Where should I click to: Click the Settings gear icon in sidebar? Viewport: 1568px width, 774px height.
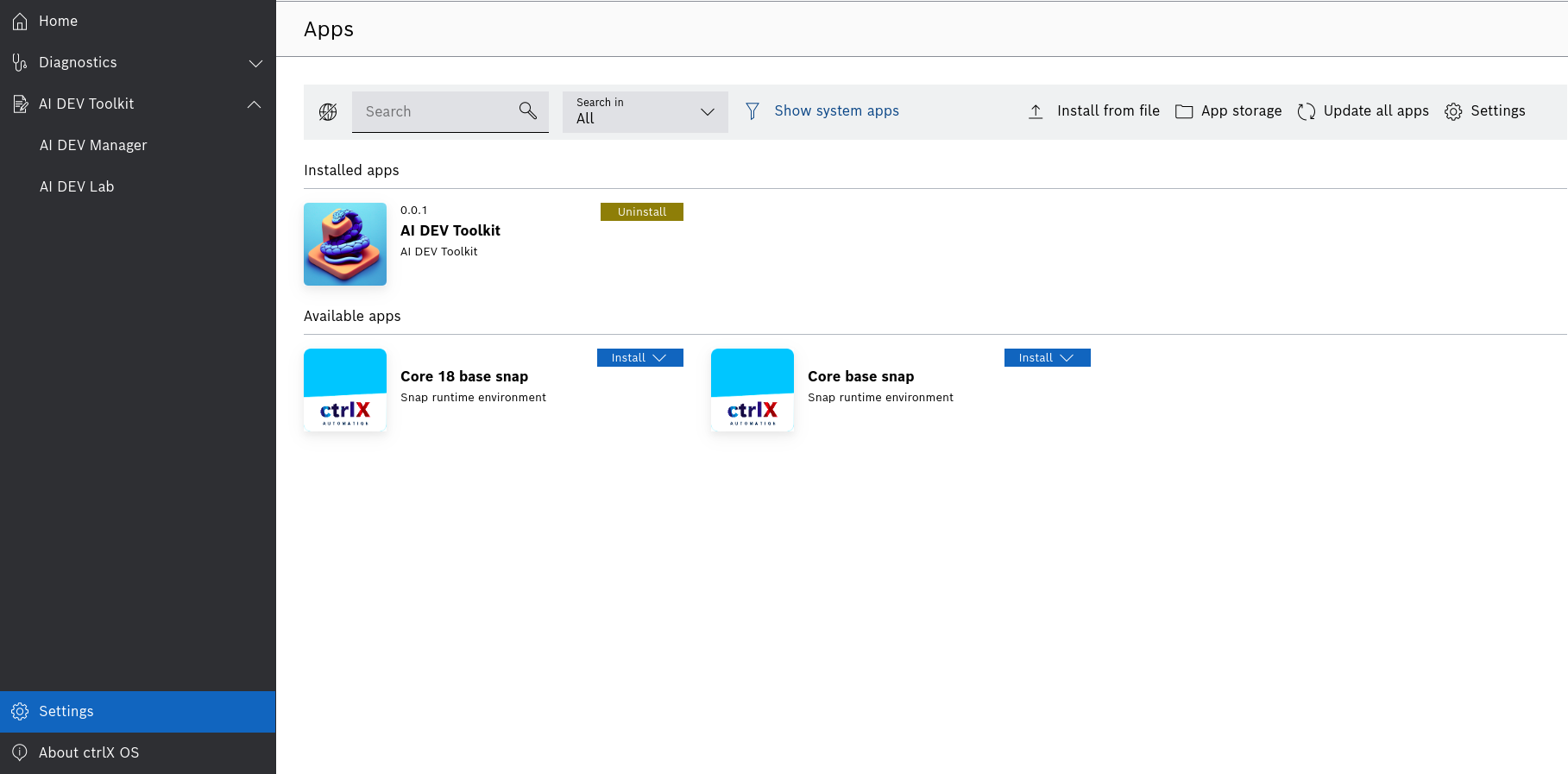20,711
